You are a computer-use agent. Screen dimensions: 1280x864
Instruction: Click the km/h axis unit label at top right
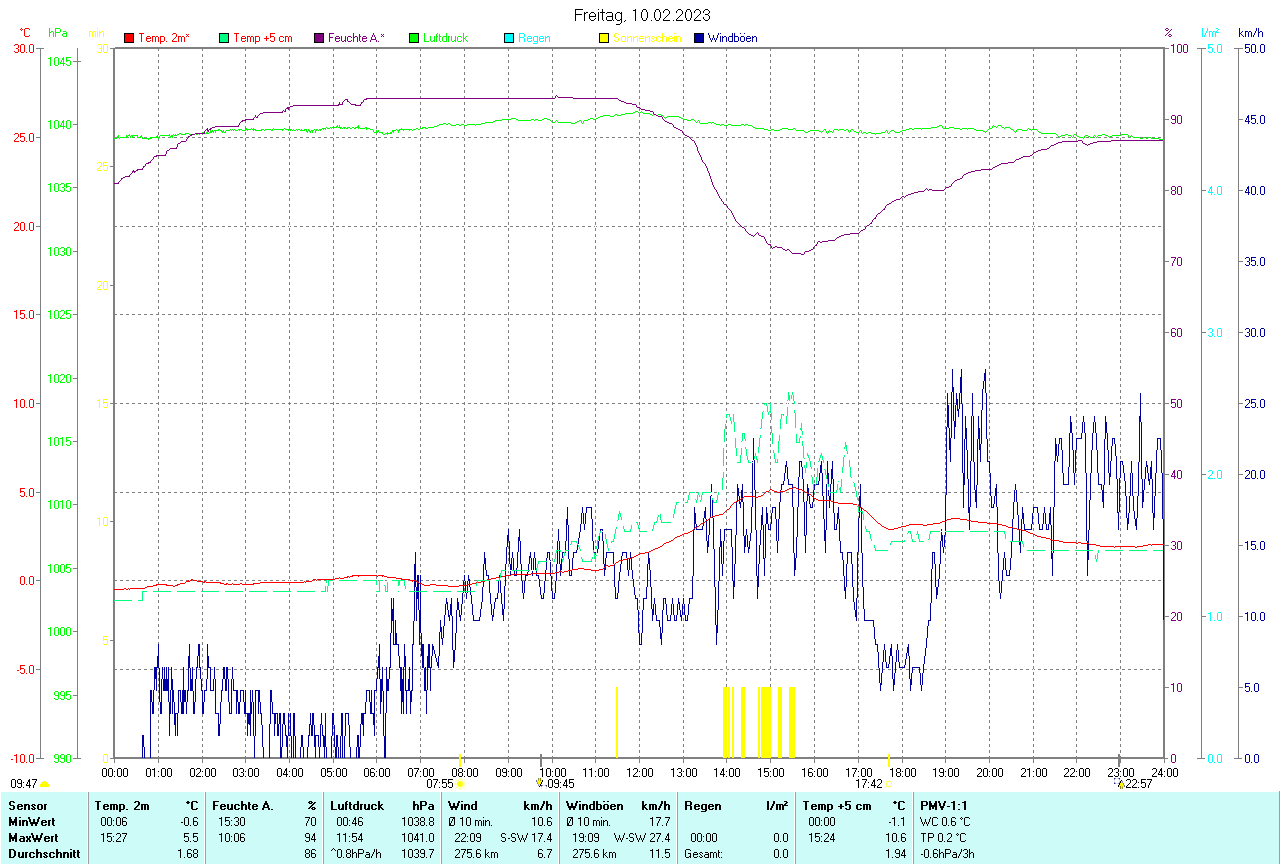coord(1251,33)
